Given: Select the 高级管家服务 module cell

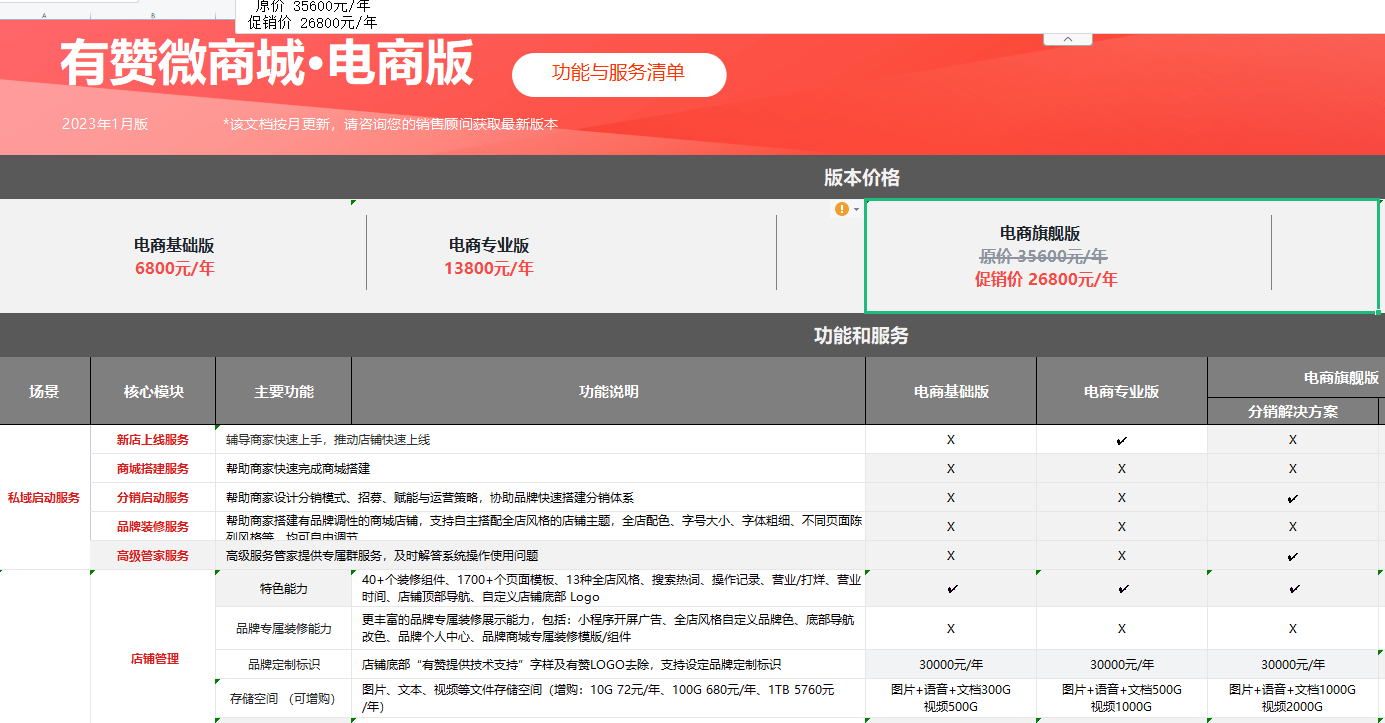Looking at the screenshot, I should click(x=153, y=555).
